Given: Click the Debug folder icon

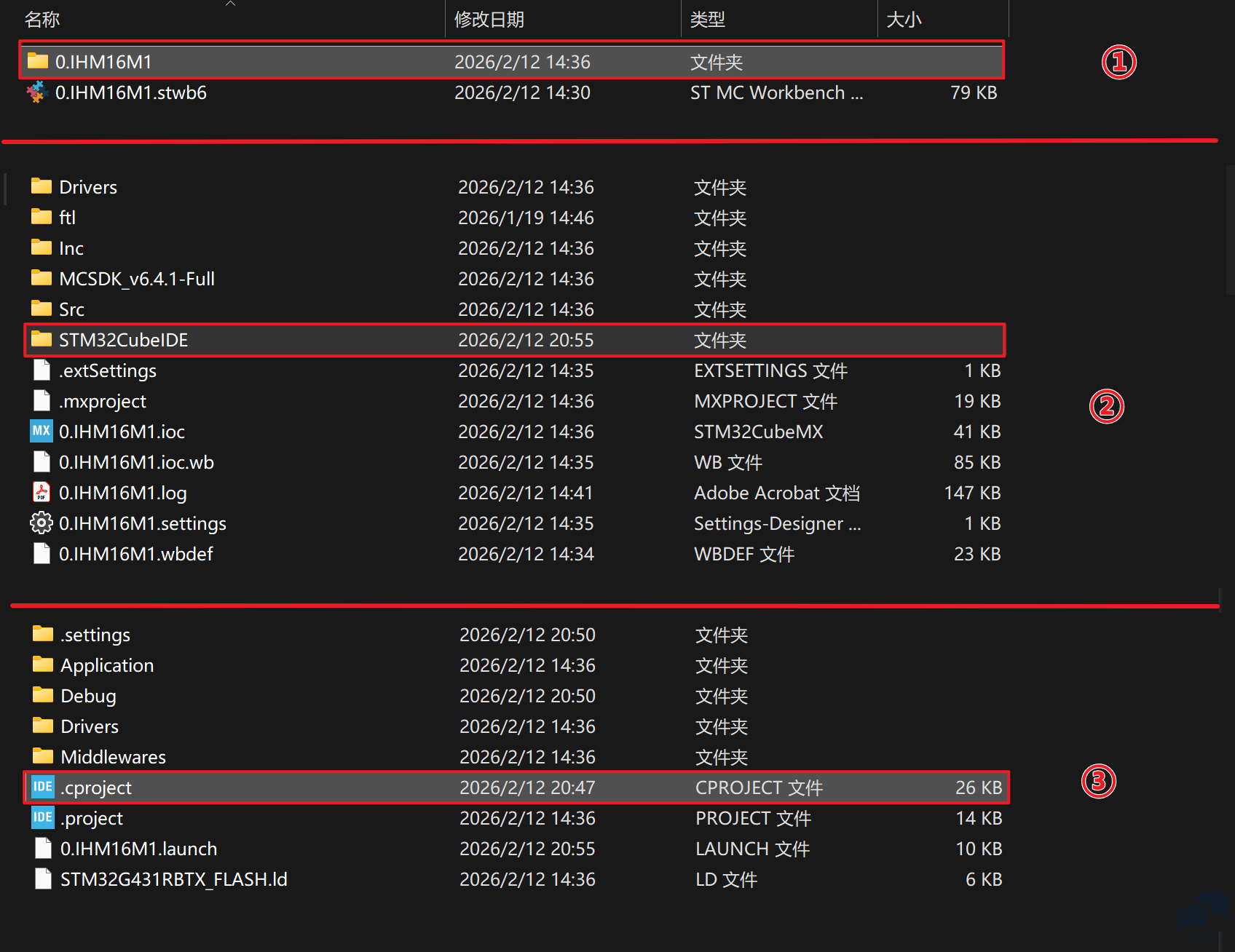Looking at the screenshot, I should 43,695.
